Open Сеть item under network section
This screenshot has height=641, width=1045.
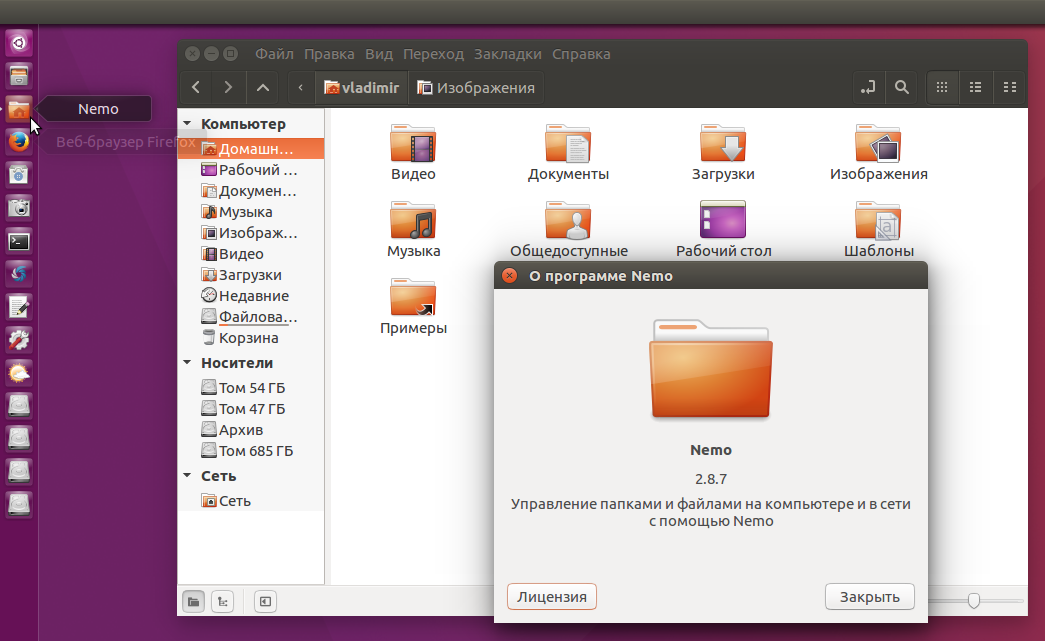pyautogui.click(x=251, y=501)
